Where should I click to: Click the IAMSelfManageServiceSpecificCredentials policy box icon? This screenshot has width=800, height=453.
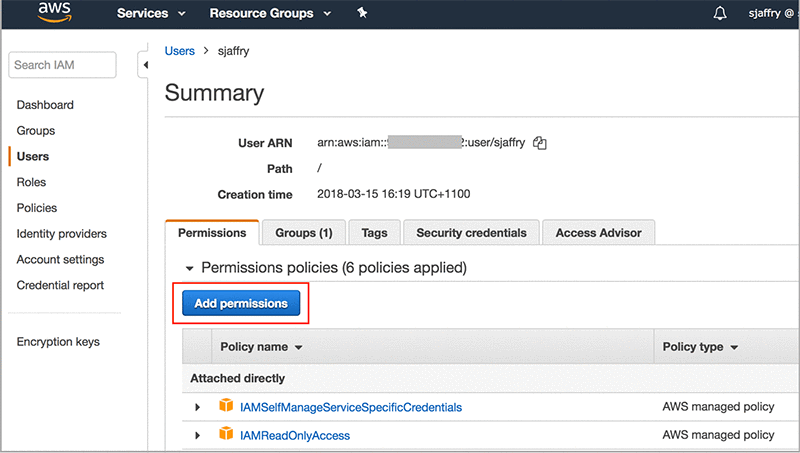tap(226, 407)
